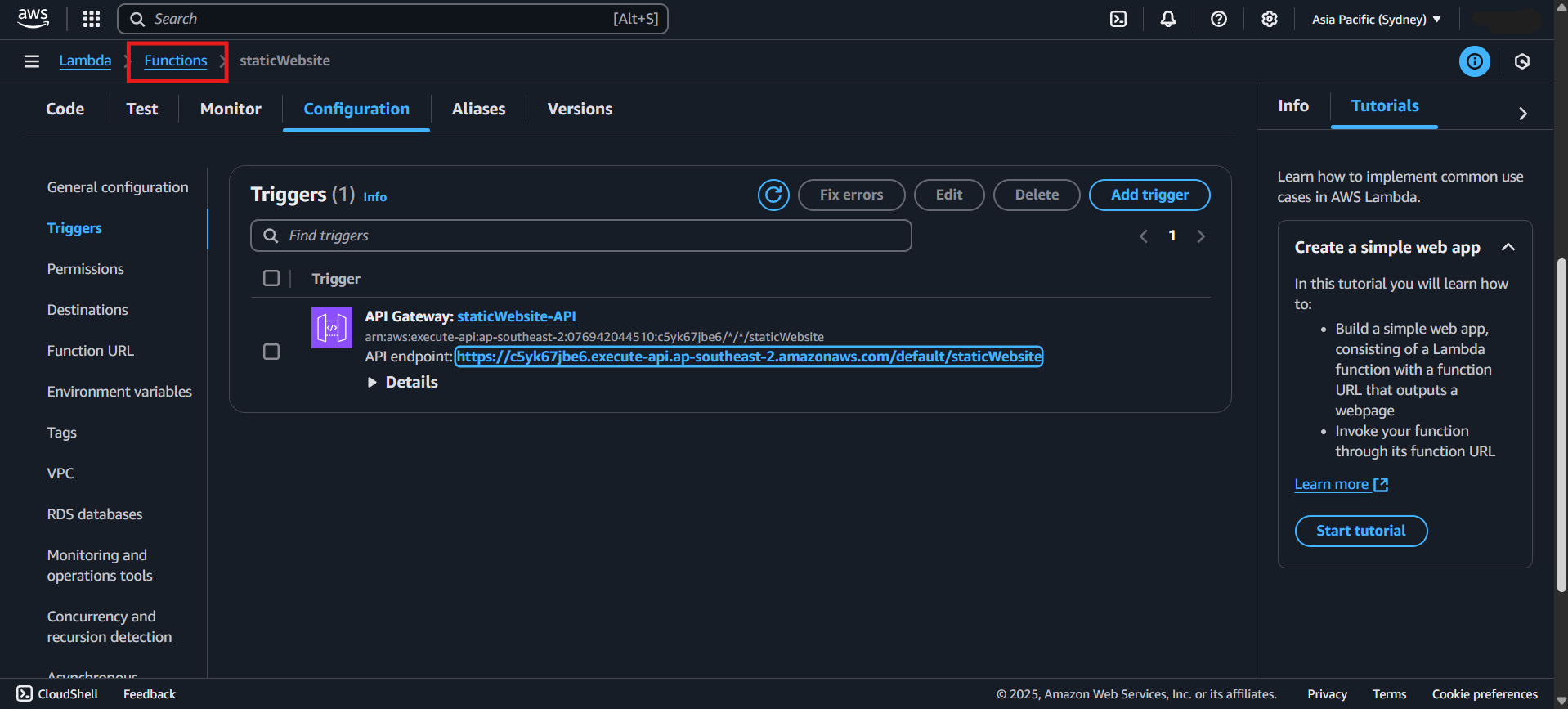Select Triggers in the configuration sidebar
The image size is (1568, 709).
click(74, 228)
